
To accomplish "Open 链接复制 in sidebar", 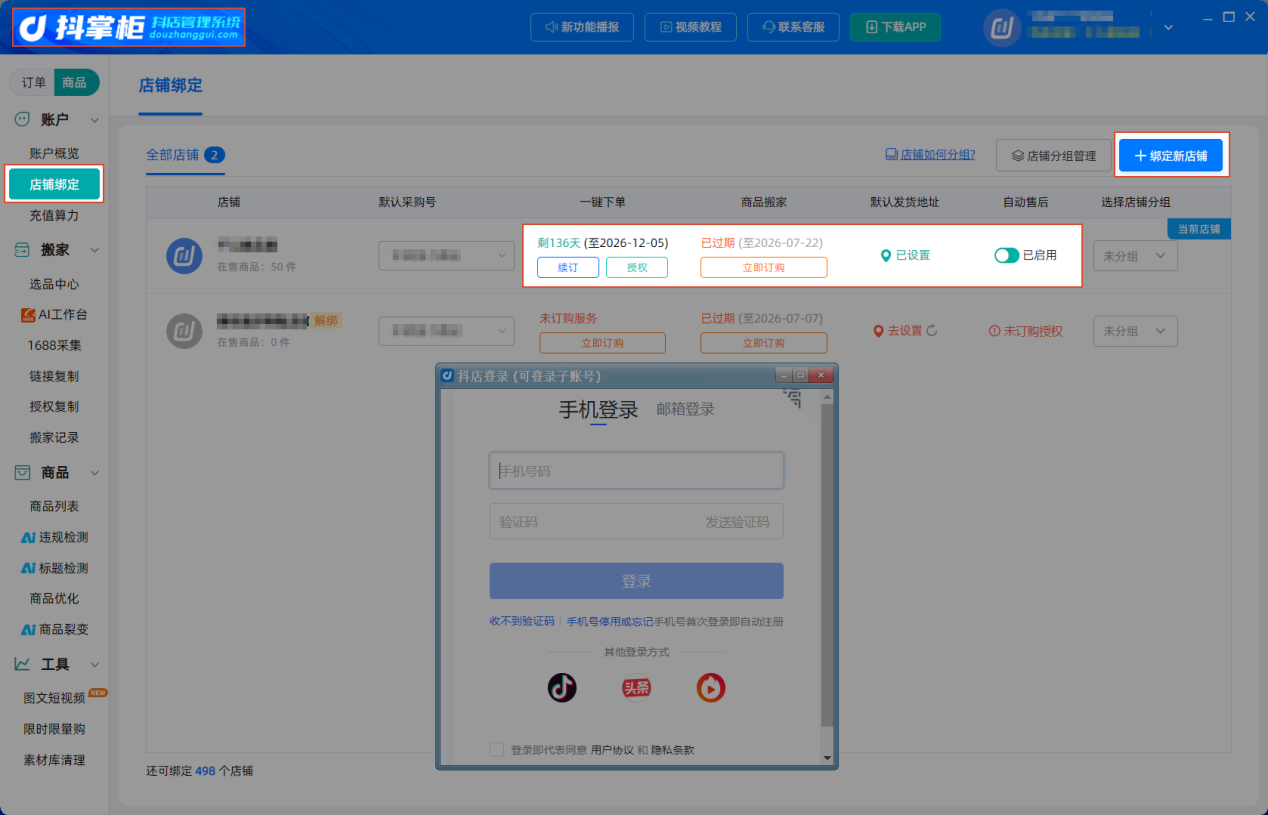I will click(x=54, y=376).
